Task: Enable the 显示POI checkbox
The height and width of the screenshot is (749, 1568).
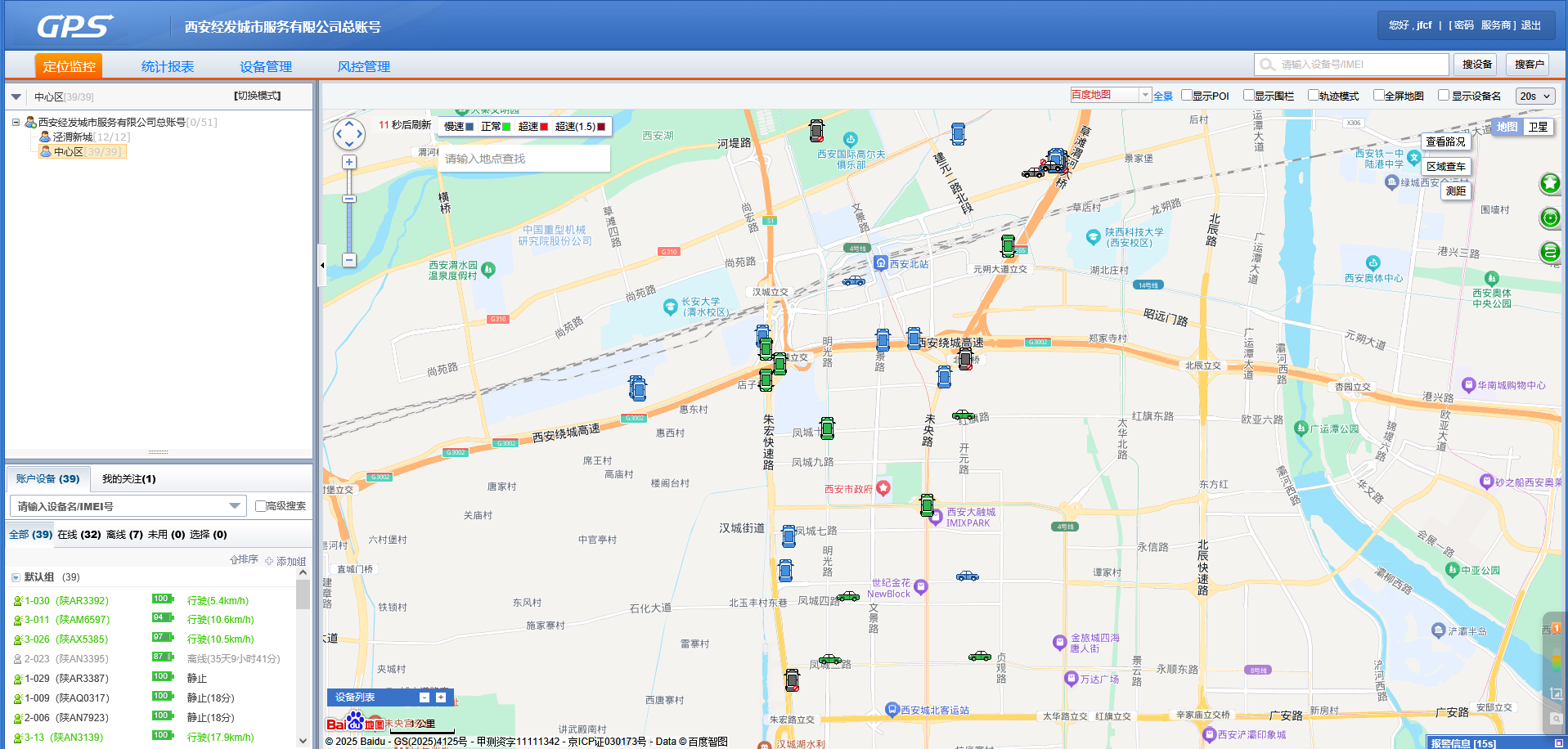Action: point(1187,96)
